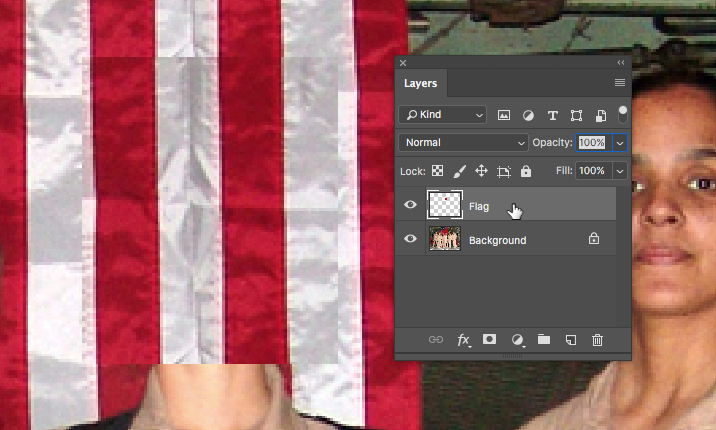Toggle lock transparent pixels
Image resolution: width=716 pixels, height=430 pixels.
tap(437, 171)
